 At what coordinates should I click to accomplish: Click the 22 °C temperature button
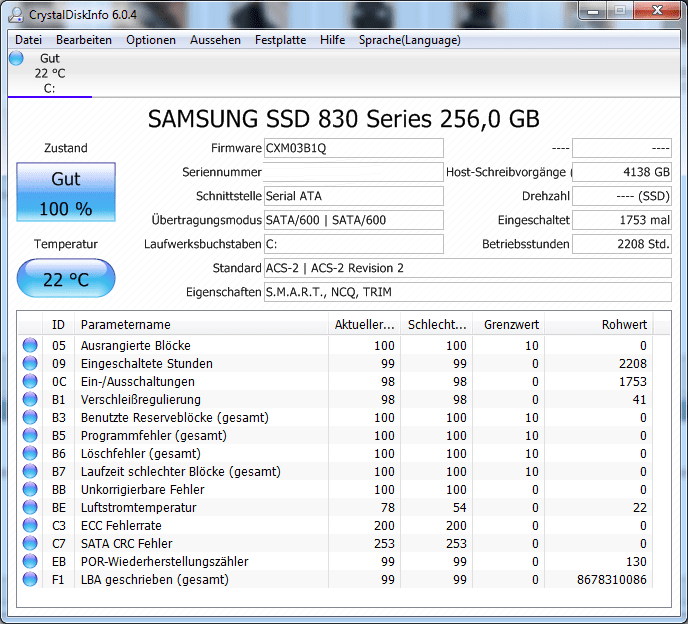coord(66,278)
